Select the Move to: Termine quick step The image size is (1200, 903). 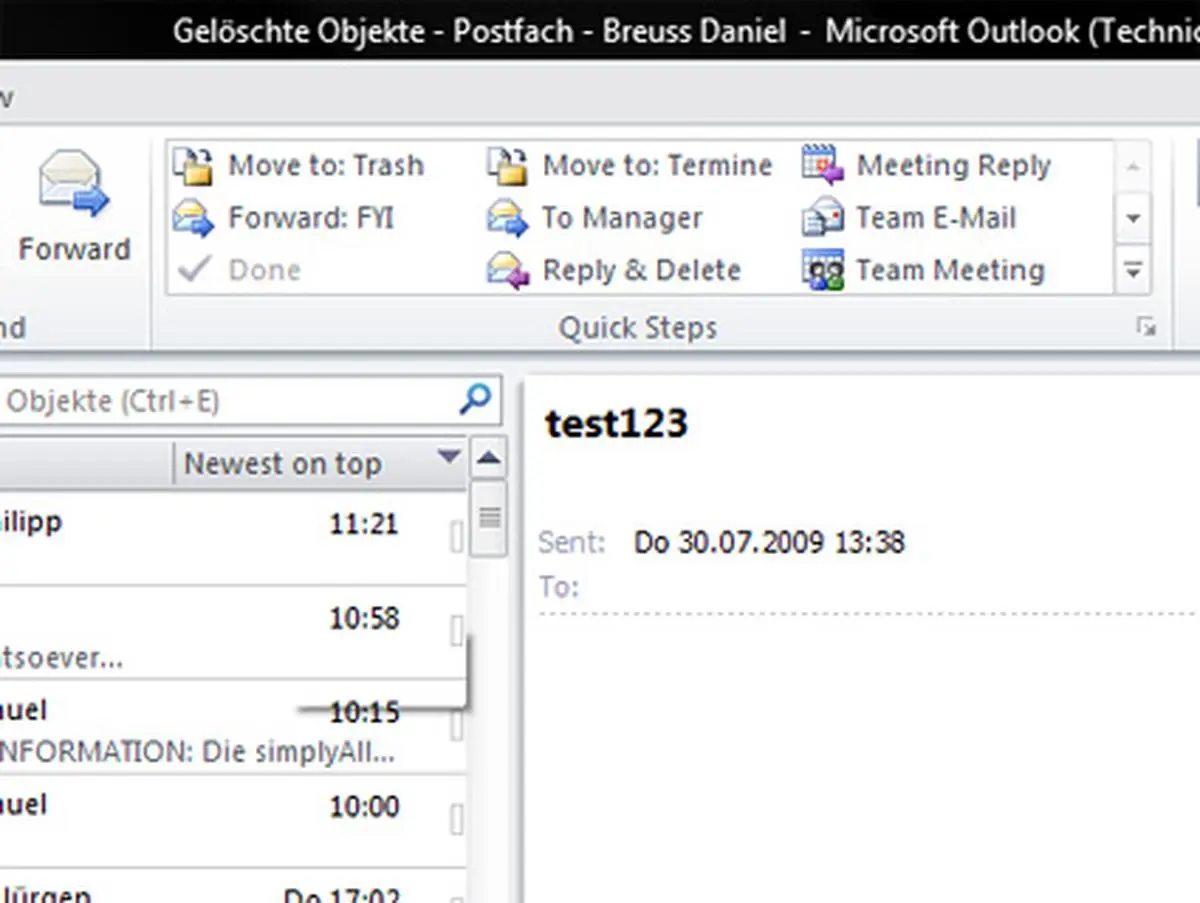[x=656, y=165]
